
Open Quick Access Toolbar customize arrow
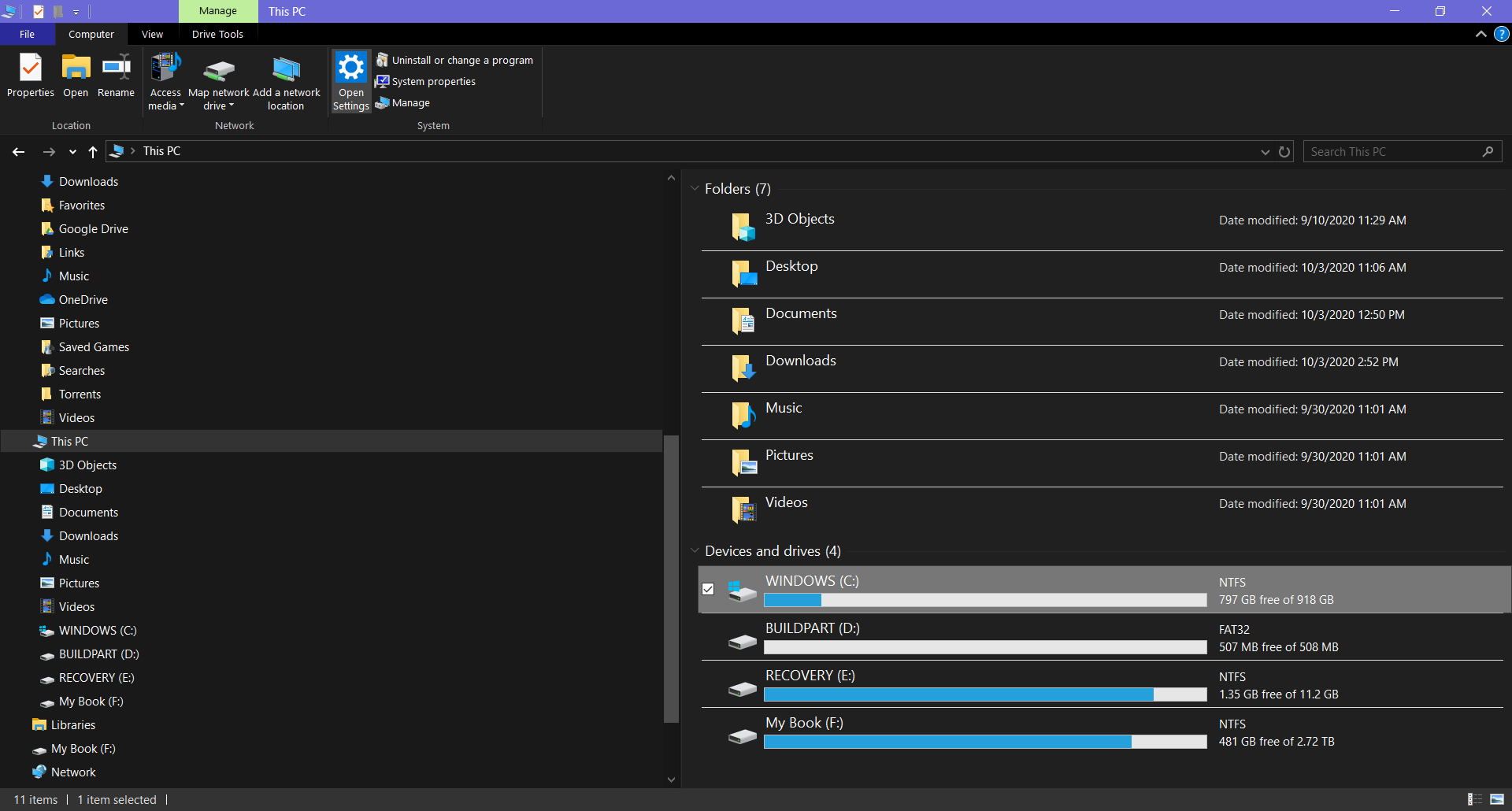(x=76, y=12)
